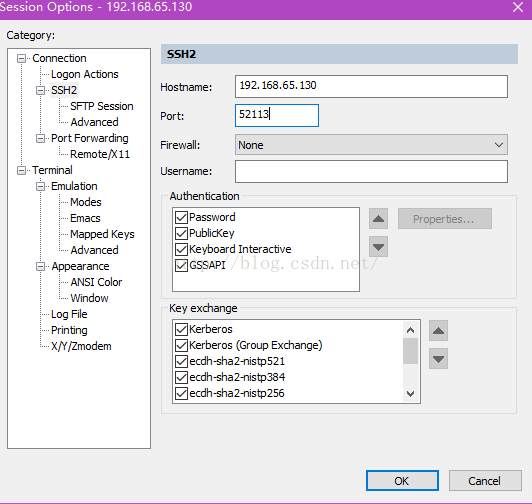Toggle ecdh-sha2-nistp521 key exchange

182,361
